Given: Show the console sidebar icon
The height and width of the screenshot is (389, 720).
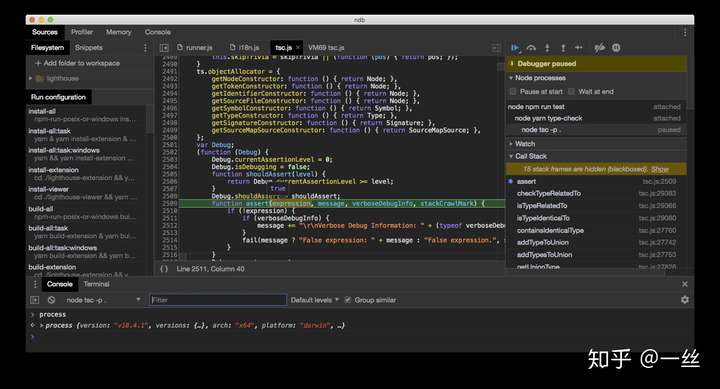Looking at the screenshot, I should pyautogui.click(x=34, y=300).
